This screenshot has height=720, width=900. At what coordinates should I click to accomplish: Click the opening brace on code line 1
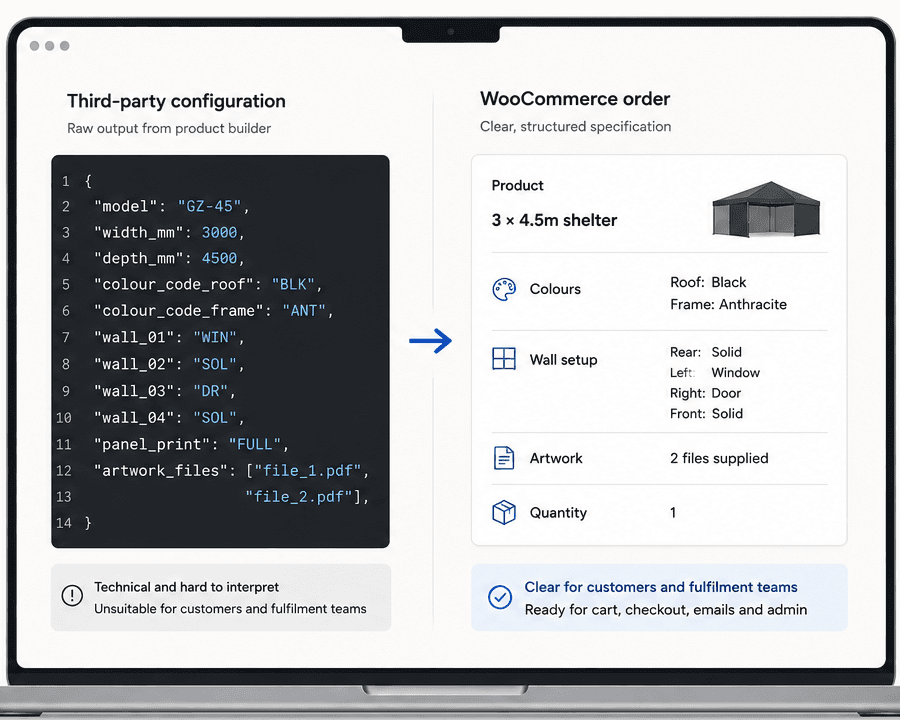(x=88, y=181)
